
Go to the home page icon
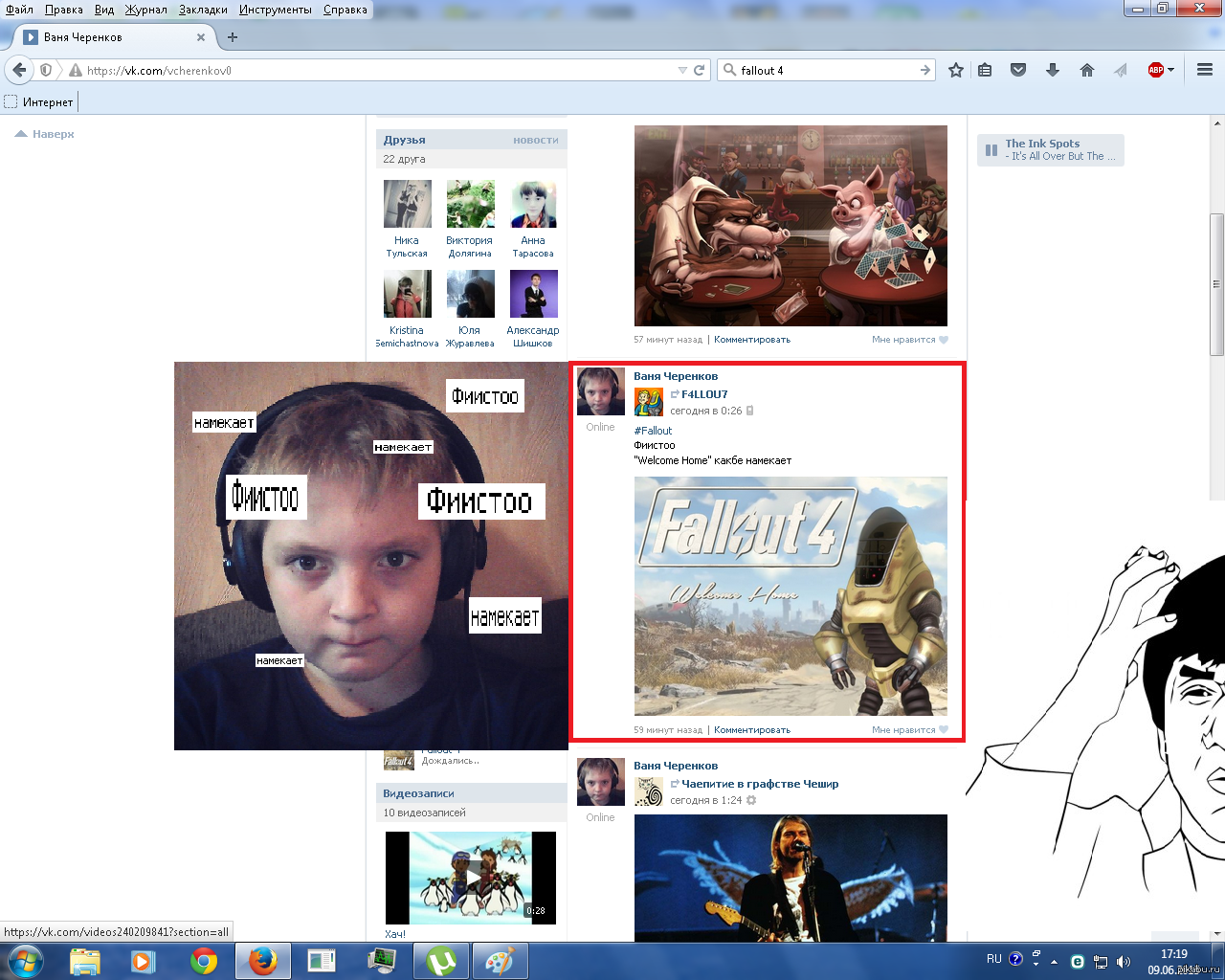coord(1086,70)
